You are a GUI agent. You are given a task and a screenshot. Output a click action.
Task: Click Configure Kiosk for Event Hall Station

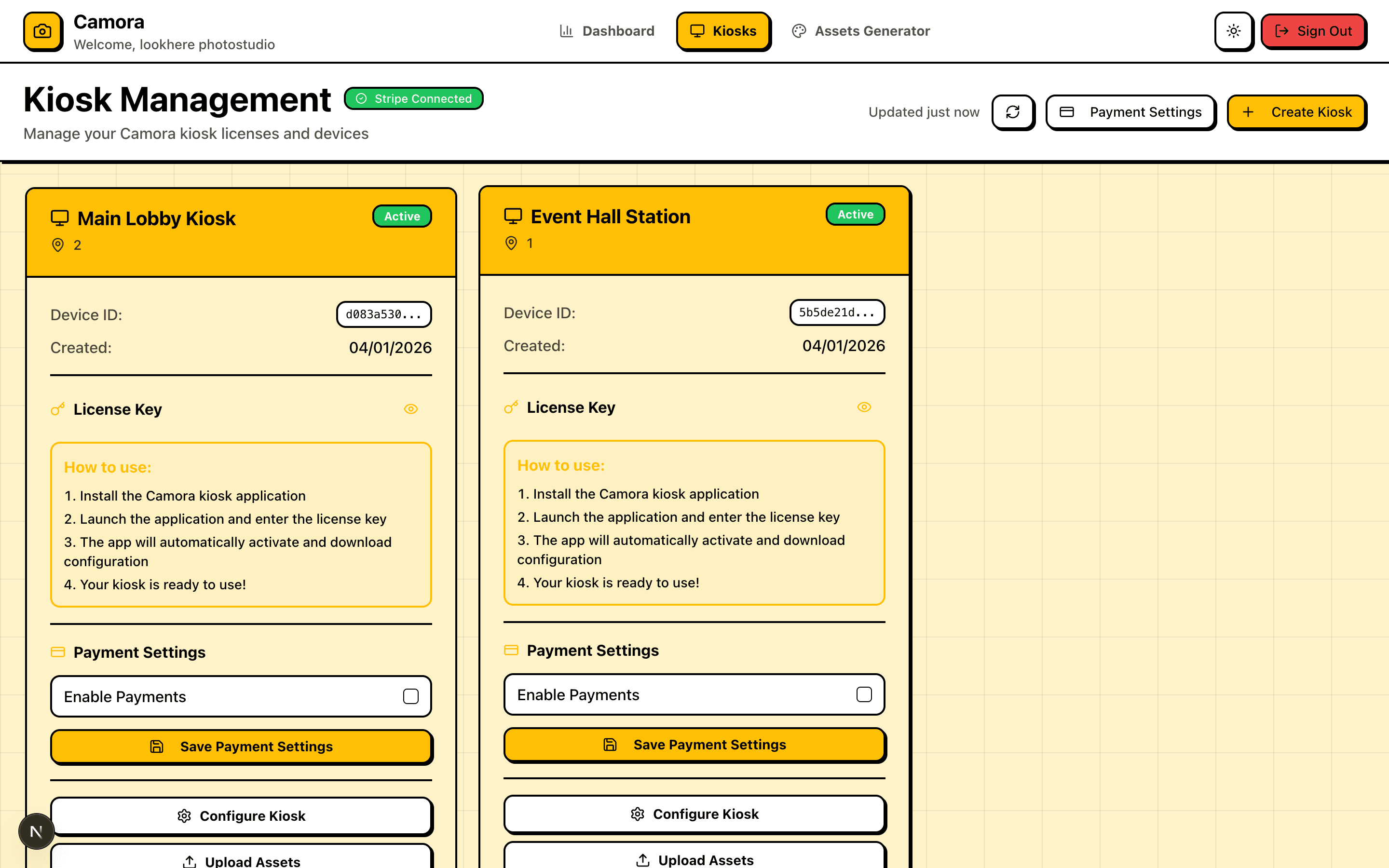pos(694,814)
